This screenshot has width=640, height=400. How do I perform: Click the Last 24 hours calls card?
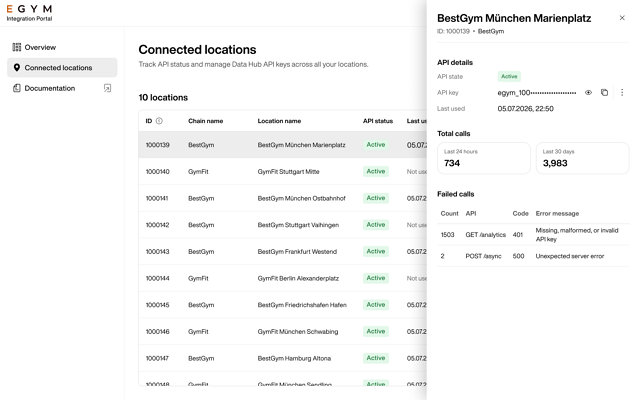pos(484,158)
